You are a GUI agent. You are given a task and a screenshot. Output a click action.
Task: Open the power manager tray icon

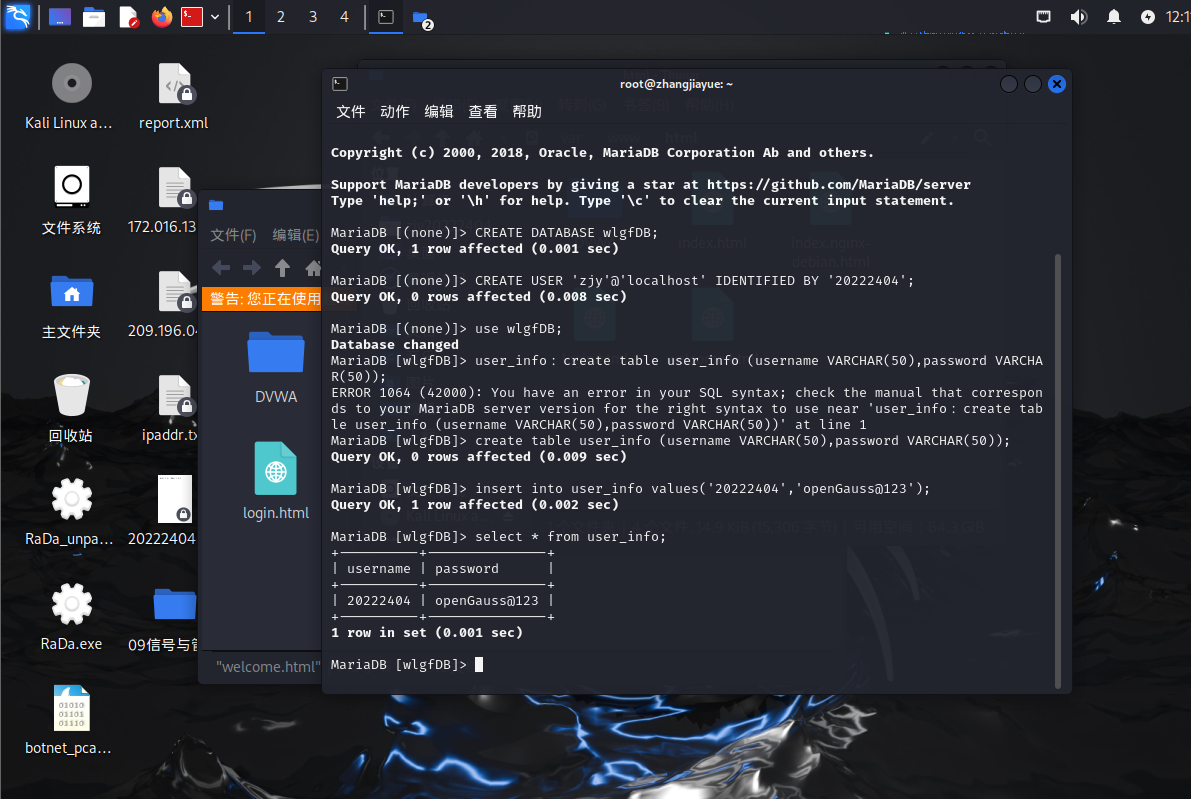tap(1148, 17)
